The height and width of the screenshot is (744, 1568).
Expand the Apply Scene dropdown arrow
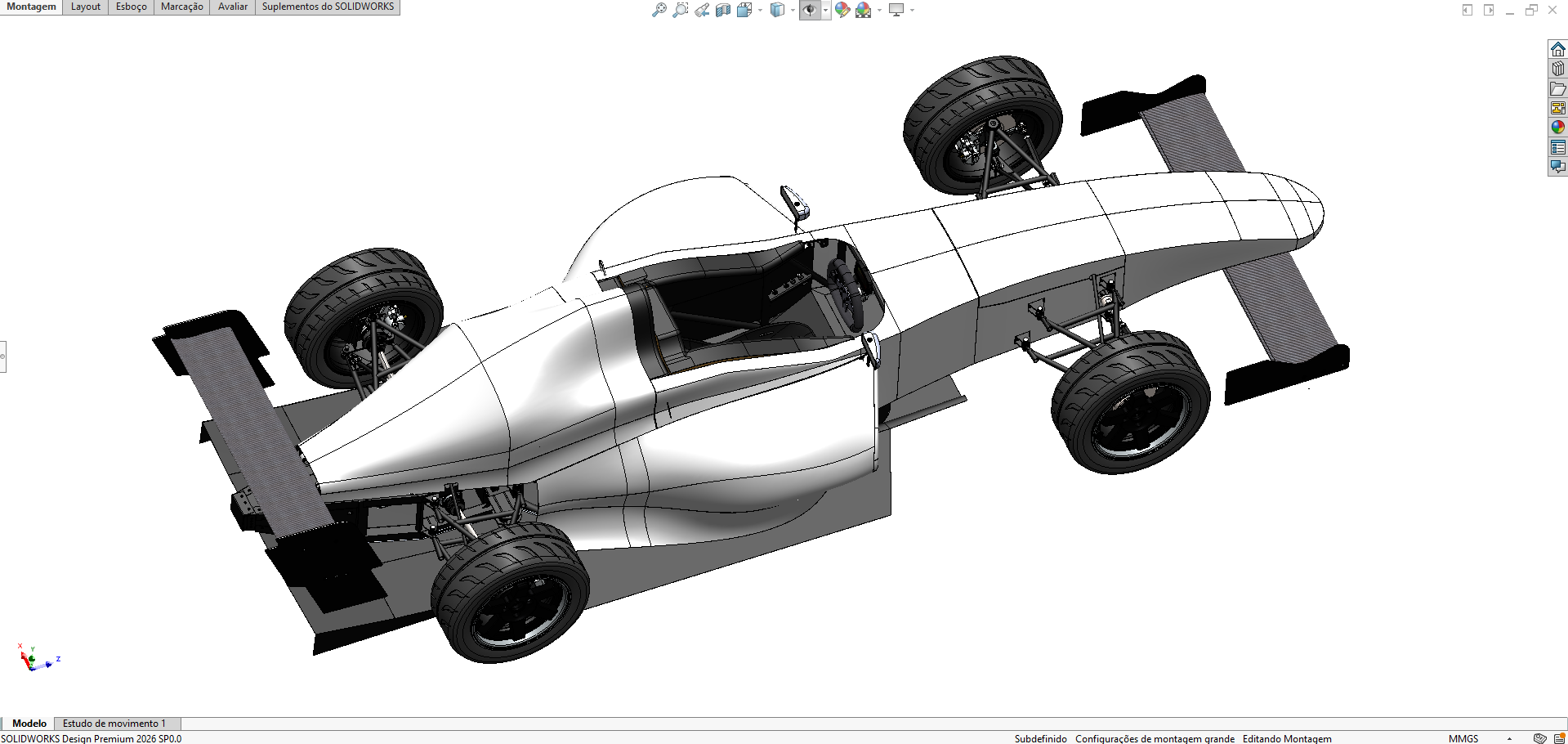tap(879, 10)
